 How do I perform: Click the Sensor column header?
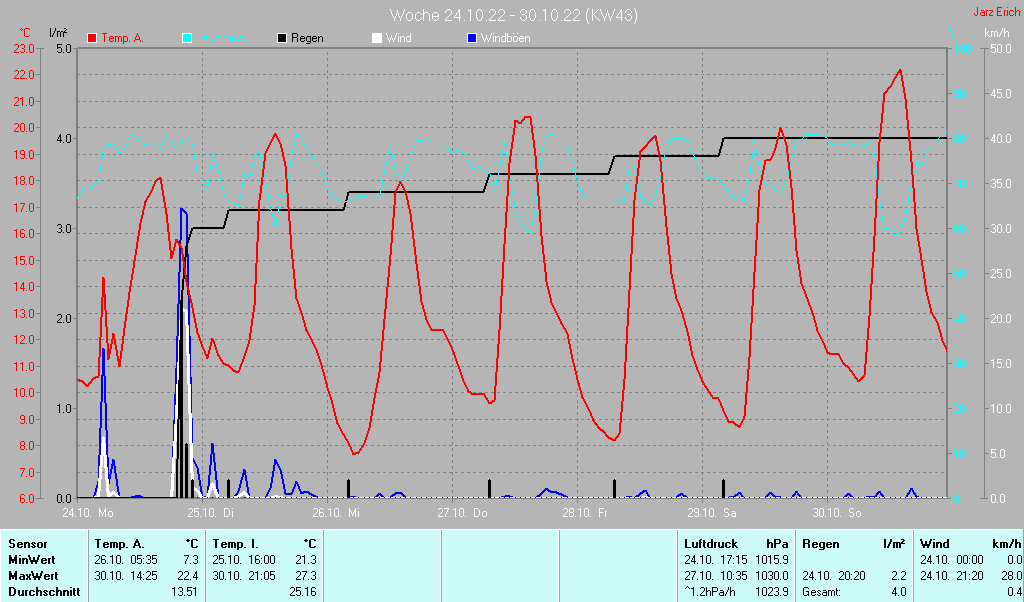[27, 544]
